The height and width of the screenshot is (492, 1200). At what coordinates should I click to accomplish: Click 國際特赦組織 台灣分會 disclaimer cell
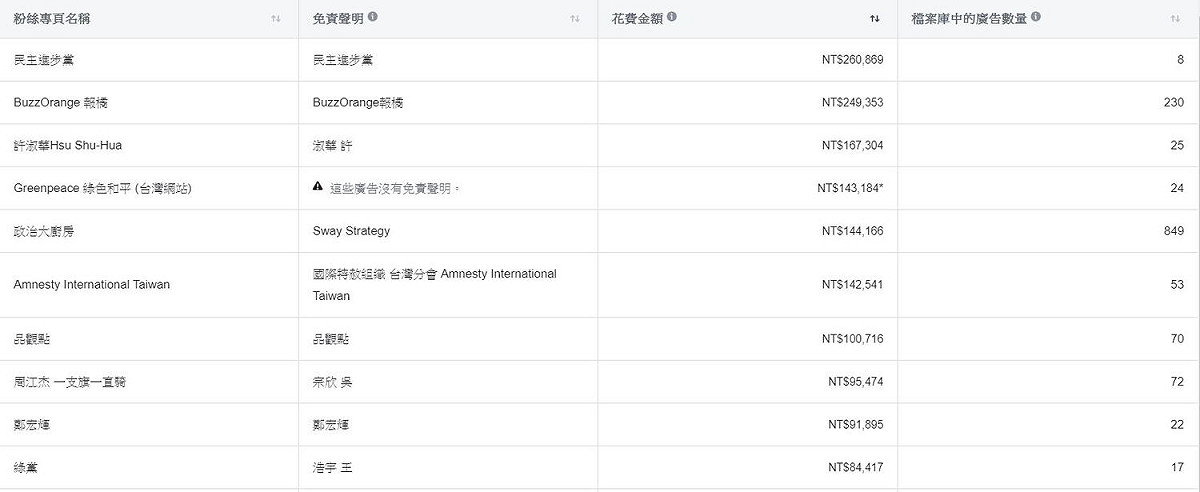tap(435, 285)
